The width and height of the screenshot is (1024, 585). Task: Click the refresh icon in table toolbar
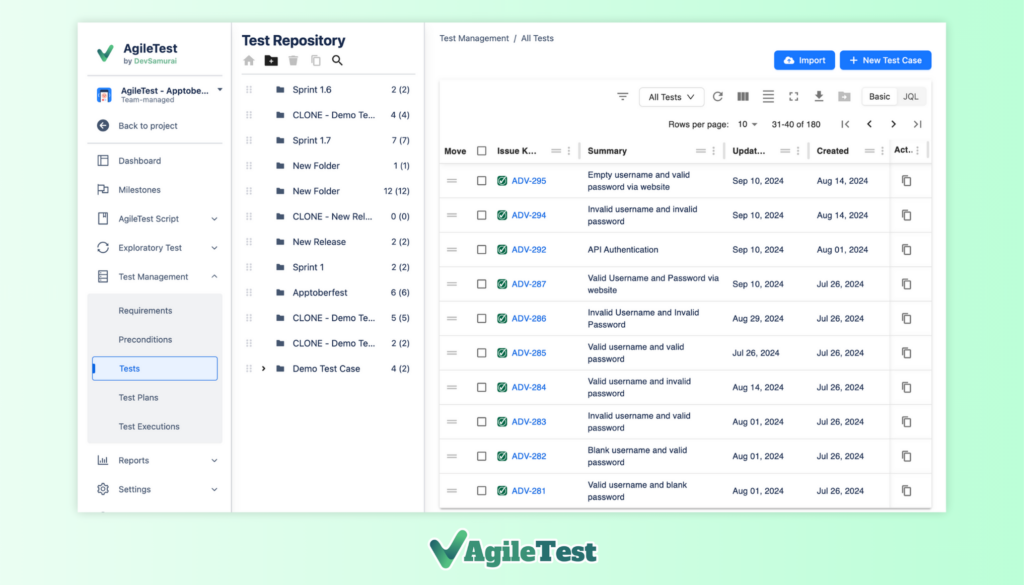coord(717,97)
